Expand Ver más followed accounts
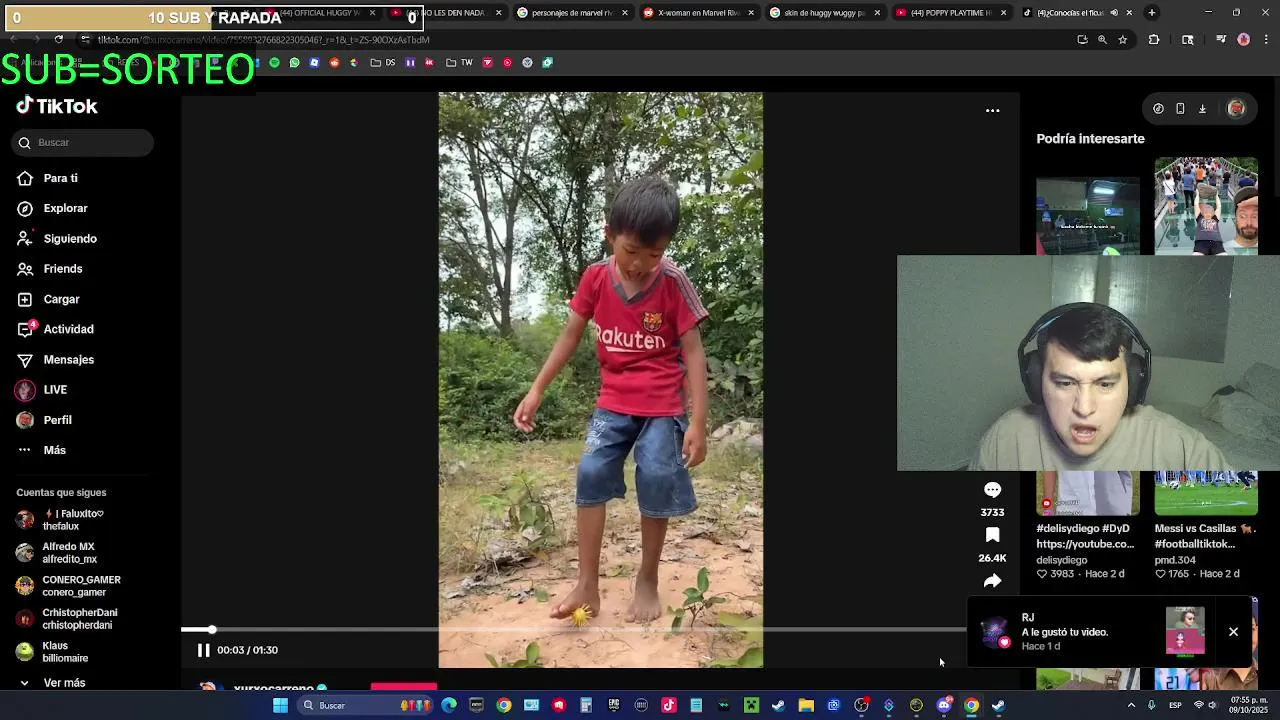 coord(64,683)
